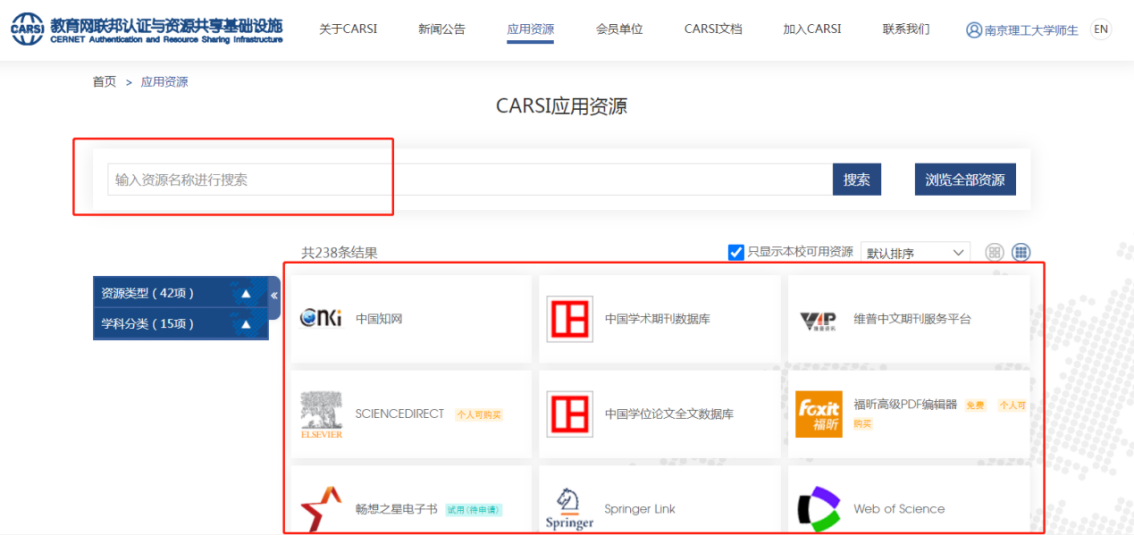Click 免费 tag on 福昕高级PDF编辑器
1134x535 pixels.
tap(976, 405)
